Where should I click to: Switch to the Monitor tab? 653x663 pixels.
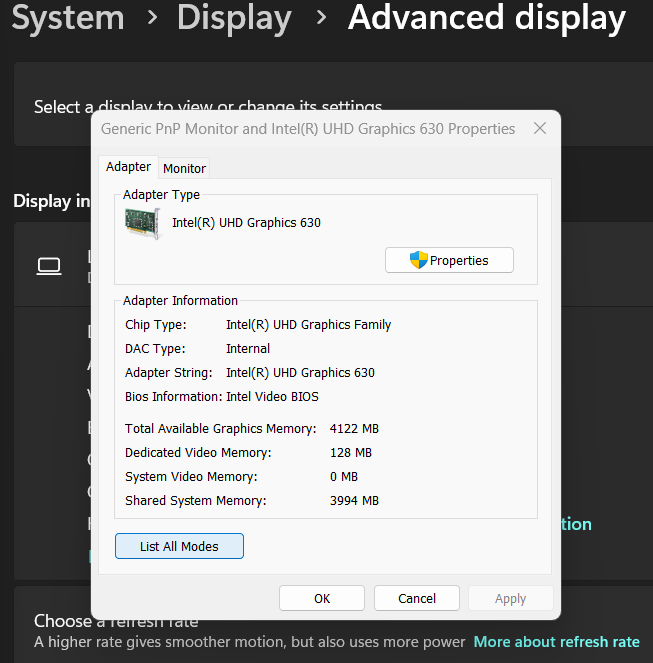click(184, 168)
